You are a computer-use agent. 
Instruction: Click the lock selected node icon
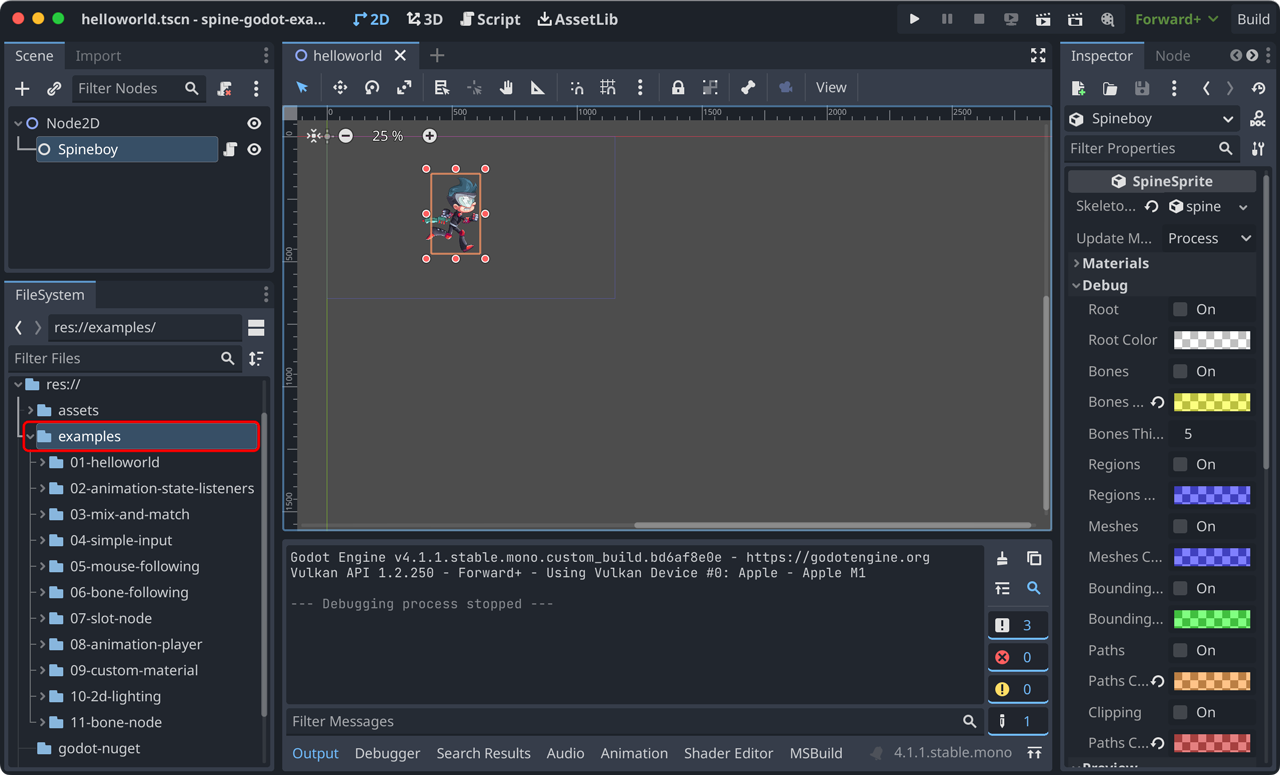tap(678, 88)
